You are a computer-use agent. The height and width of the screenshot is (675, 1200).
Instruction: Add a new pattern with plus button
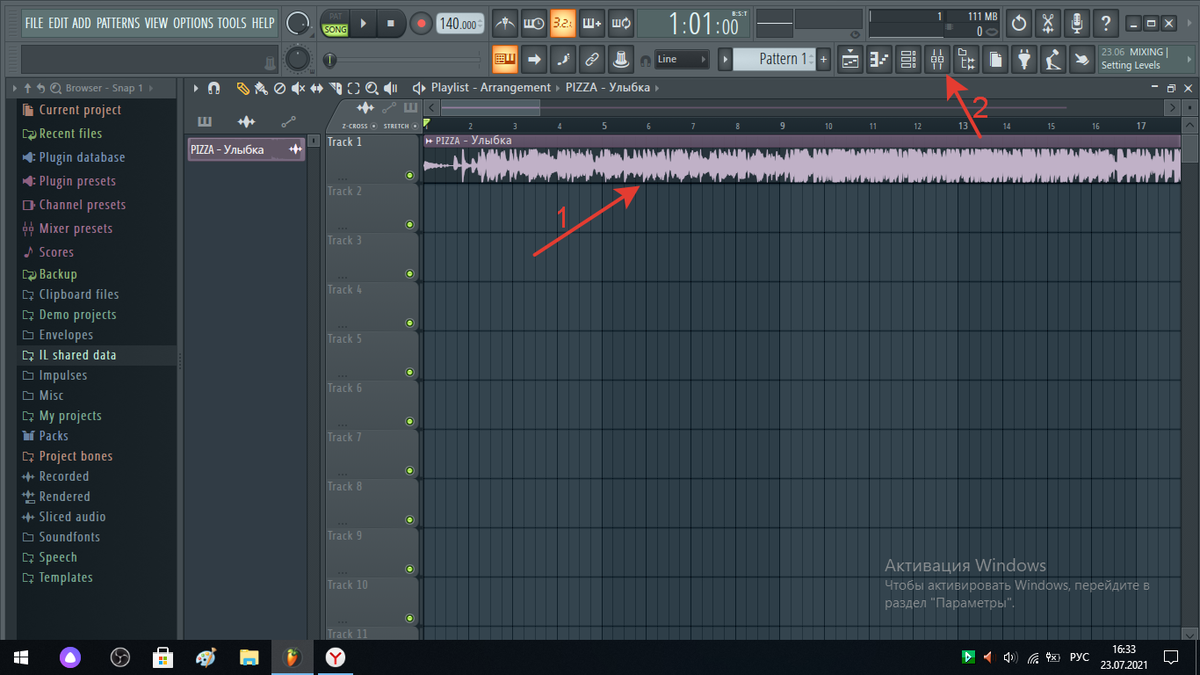pos(824,59)
